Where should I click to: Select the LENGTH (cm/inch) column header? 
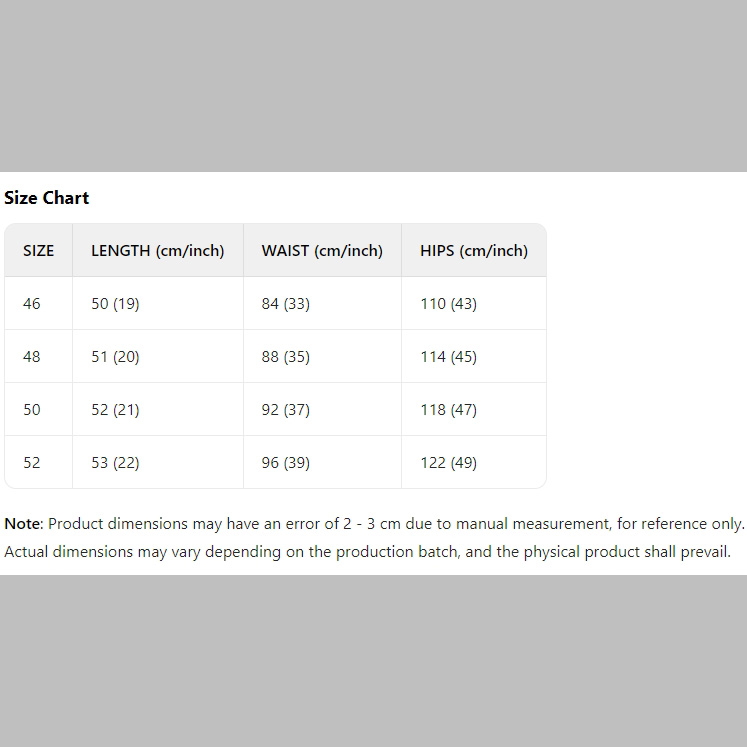coord(158,251)
